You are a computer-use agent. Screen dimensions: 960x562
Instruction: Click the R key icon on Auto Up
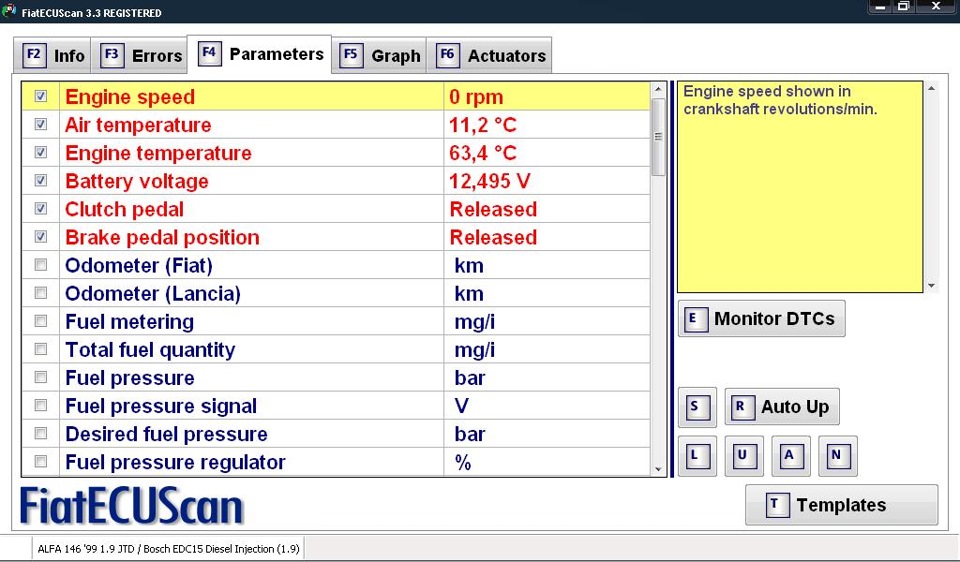tap(742, 407)
